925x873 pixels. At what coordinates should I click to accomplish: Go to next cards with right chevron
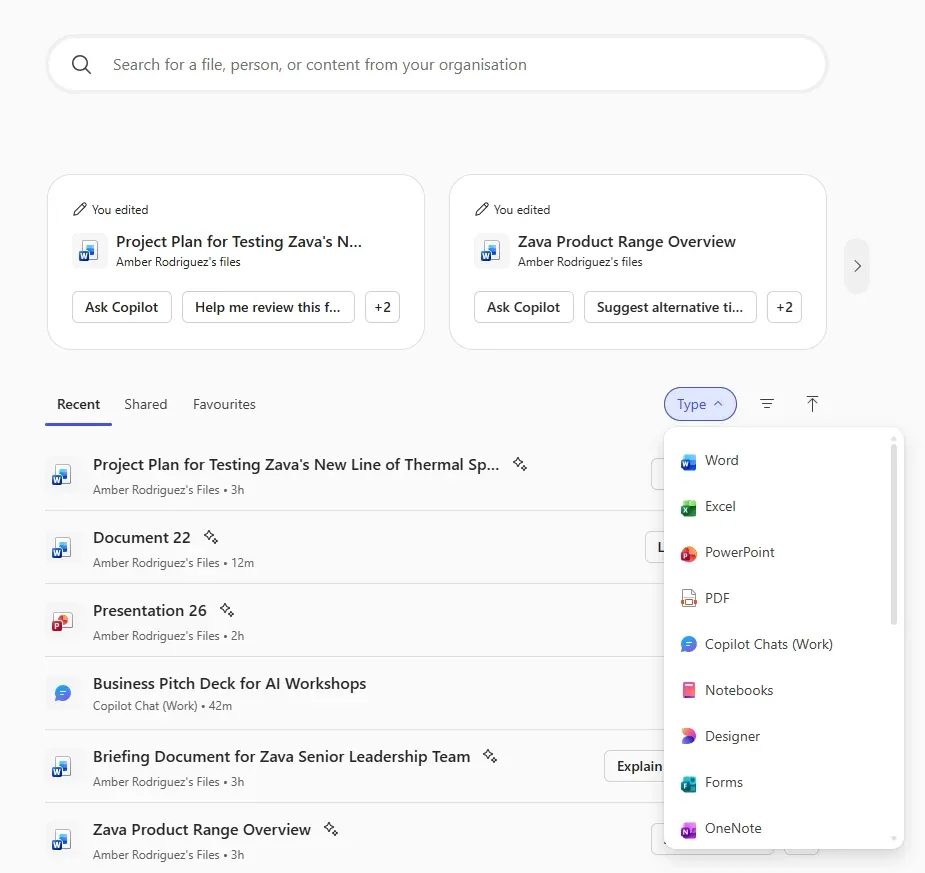click(x=857, y=266)
